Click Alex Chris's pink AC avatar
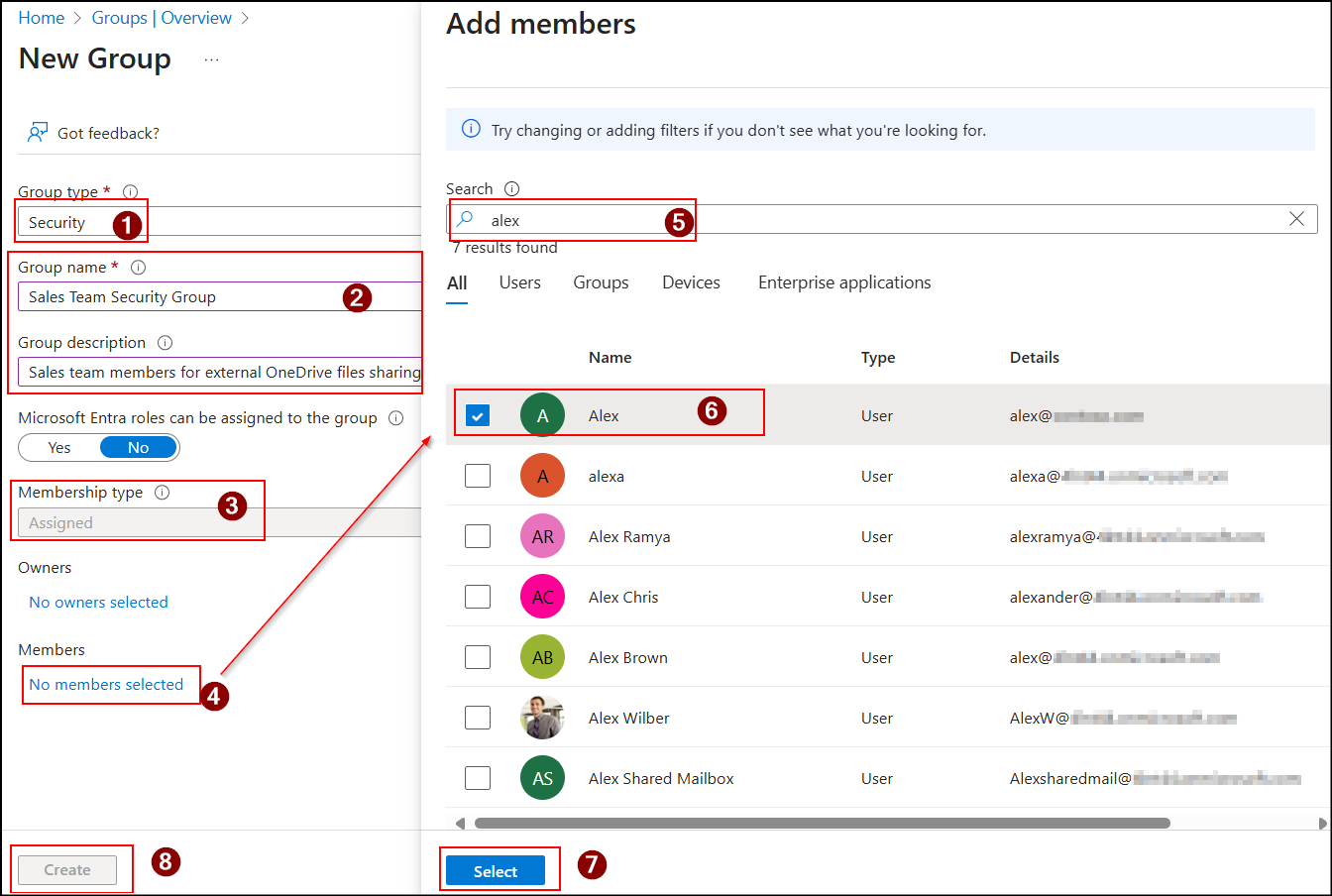The image size is (1332, 896). click(542, 596)
